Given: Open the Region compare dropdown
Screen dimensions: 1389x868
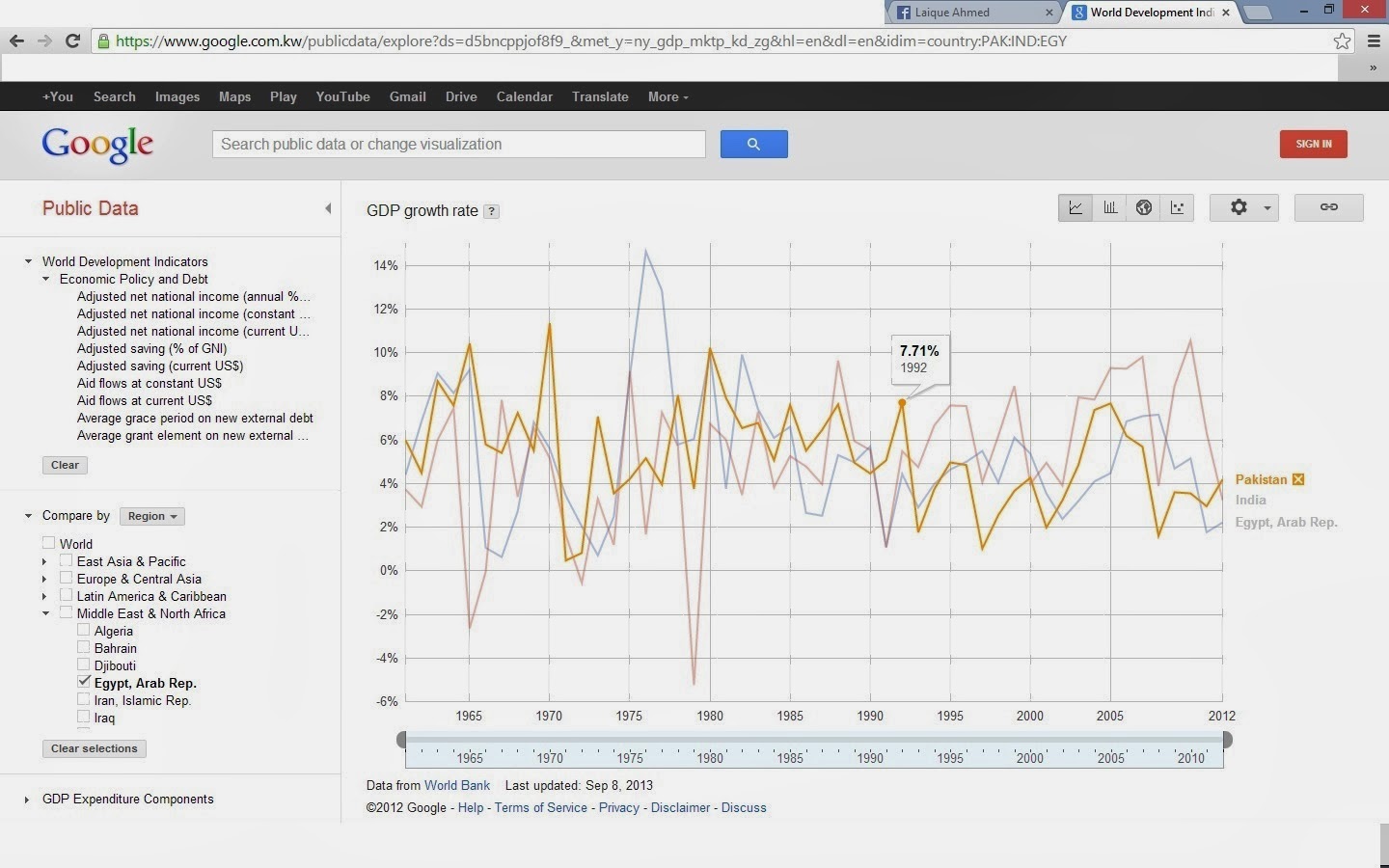Looking at the screenshot, I should tap(151, 516).
